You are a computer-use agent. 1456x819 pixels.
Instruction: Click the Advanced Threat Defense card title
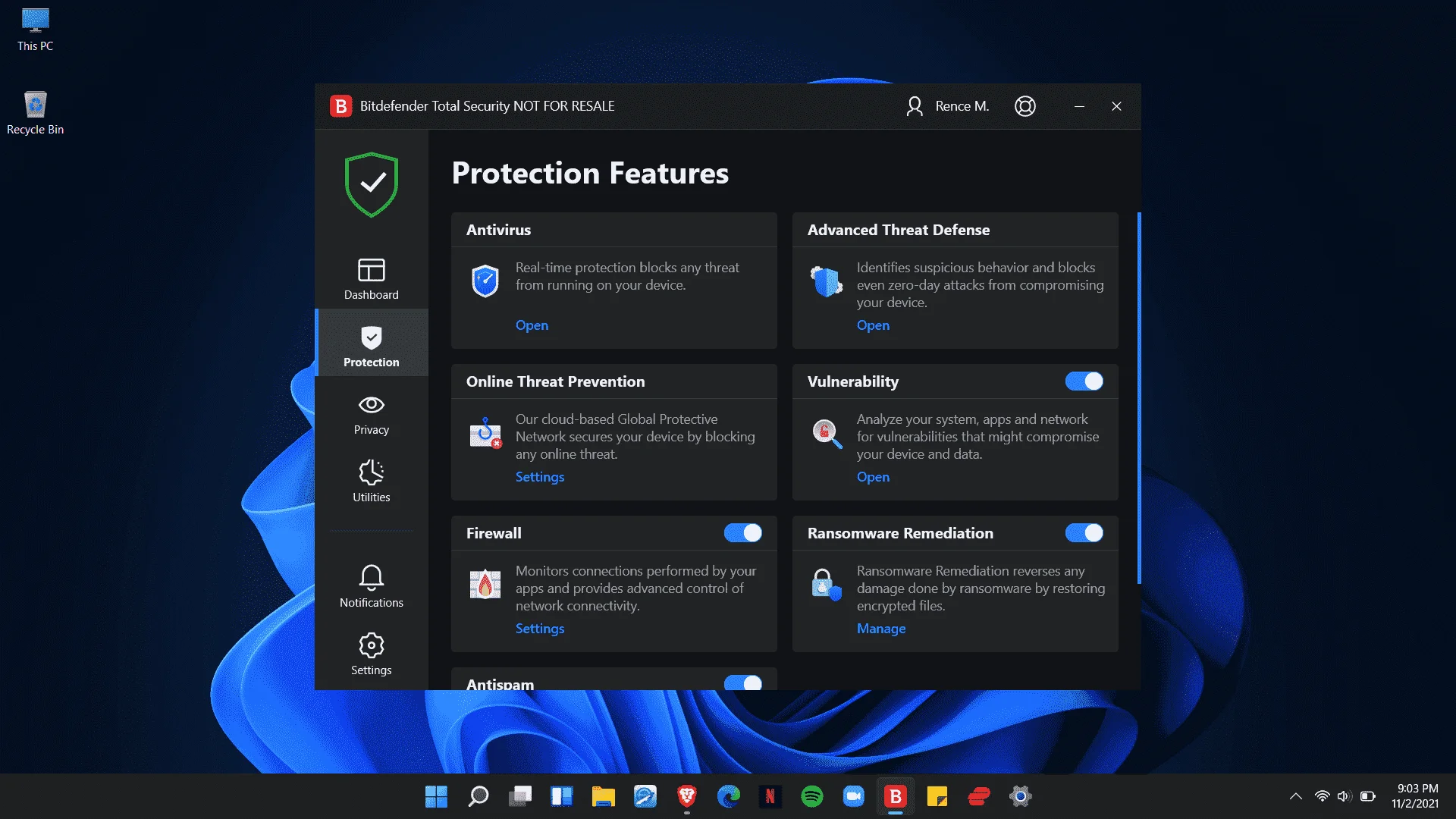(899, 230)
